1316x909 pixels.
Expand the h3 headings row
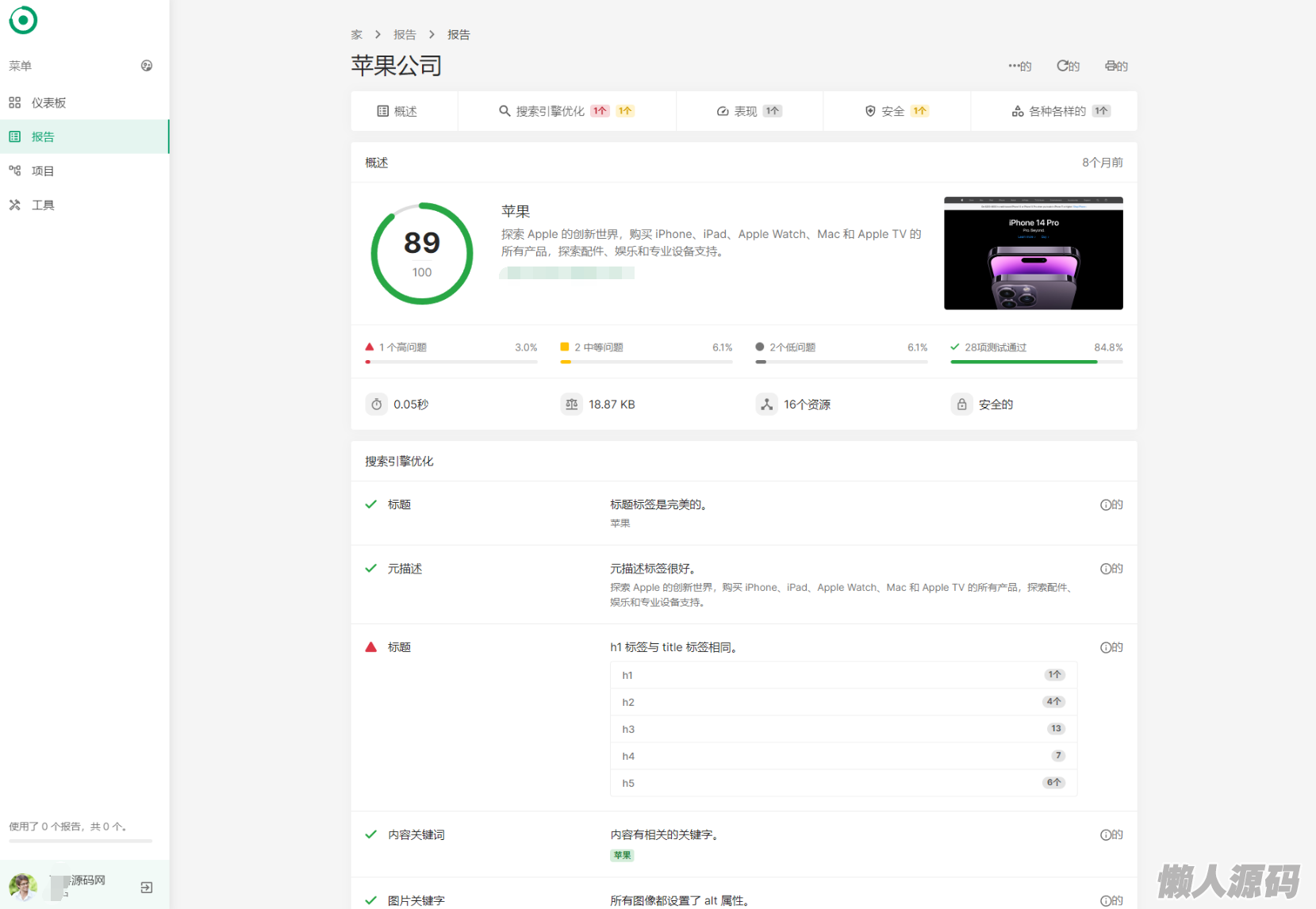click(x=843, y=729)
